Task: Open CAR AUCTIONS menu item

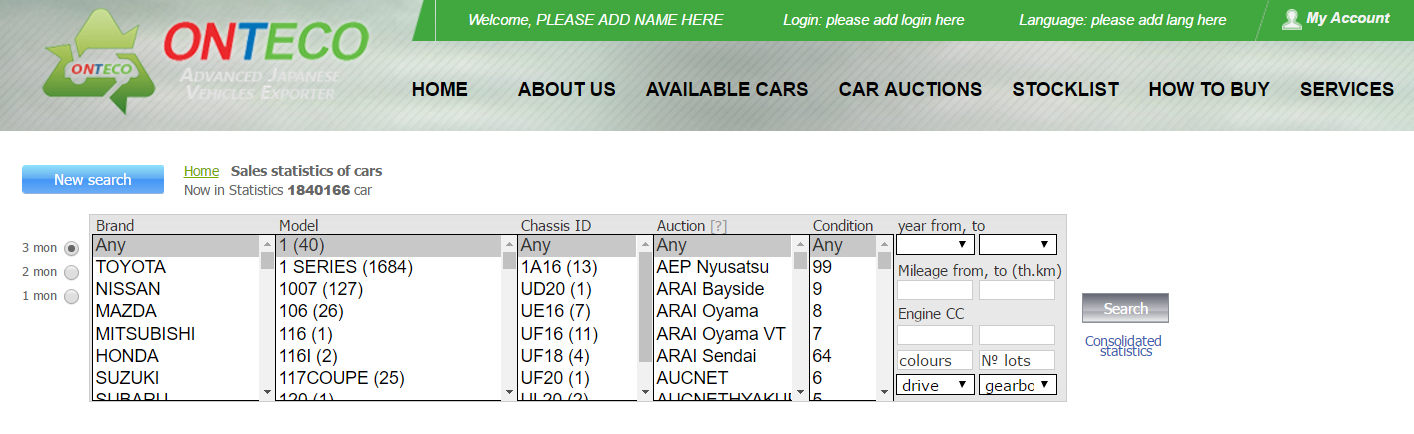Action: 910,89
